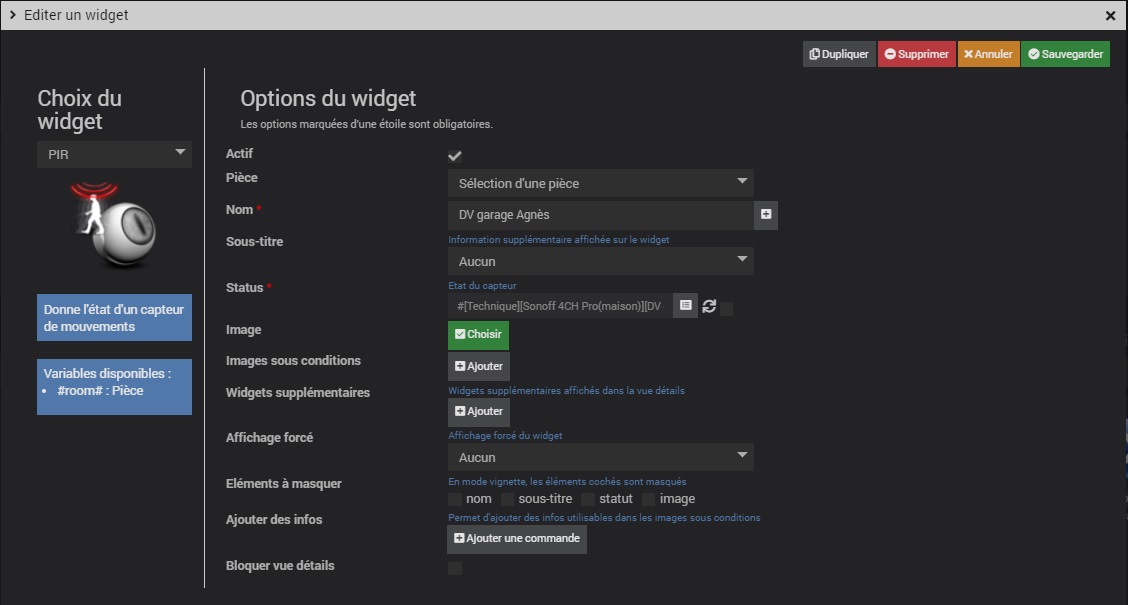Click the plus icon beside the Nom field
1128x605 pixels.
[x=766, y=214]
